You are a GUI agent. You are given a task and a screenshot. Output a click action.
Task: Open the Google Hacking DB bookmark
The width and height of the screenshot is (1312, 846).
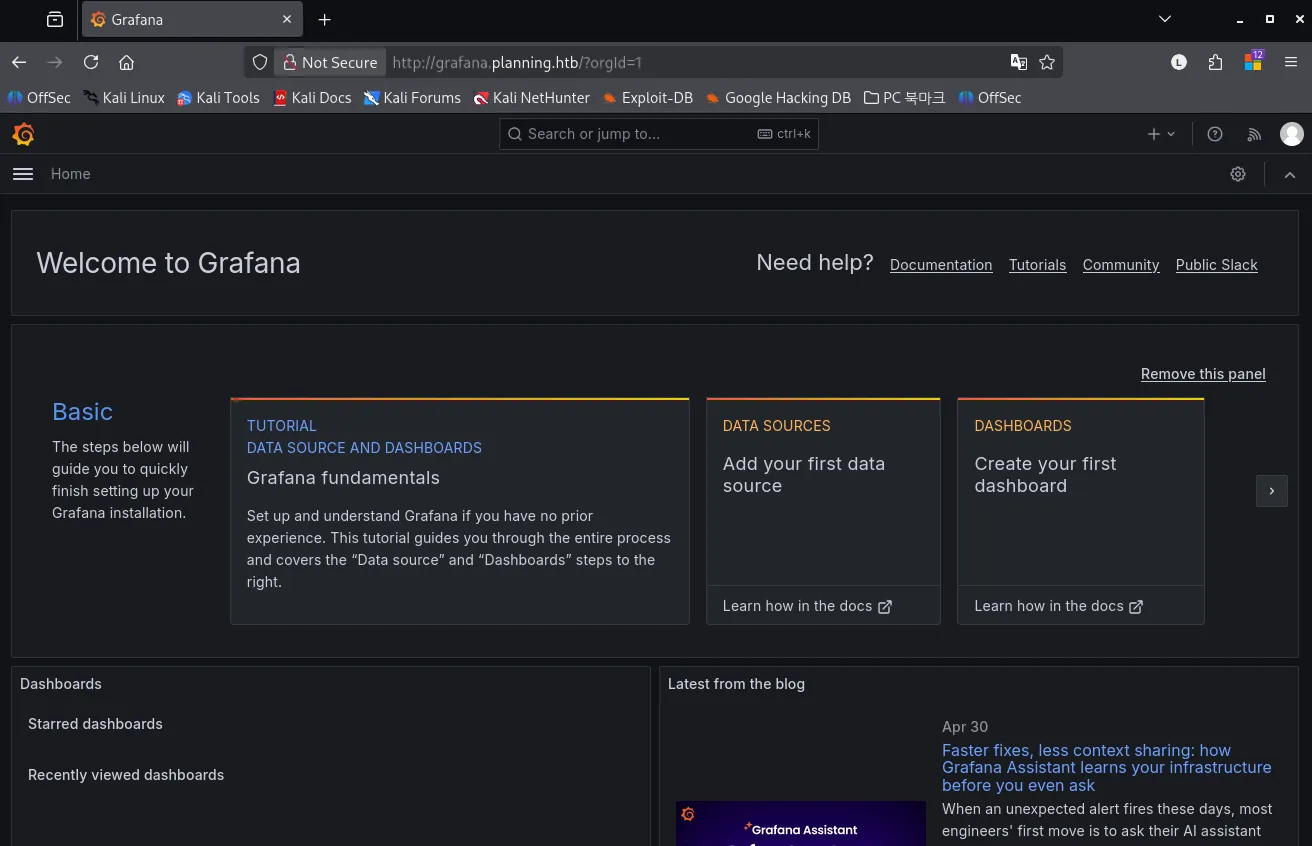click(778, 98)
